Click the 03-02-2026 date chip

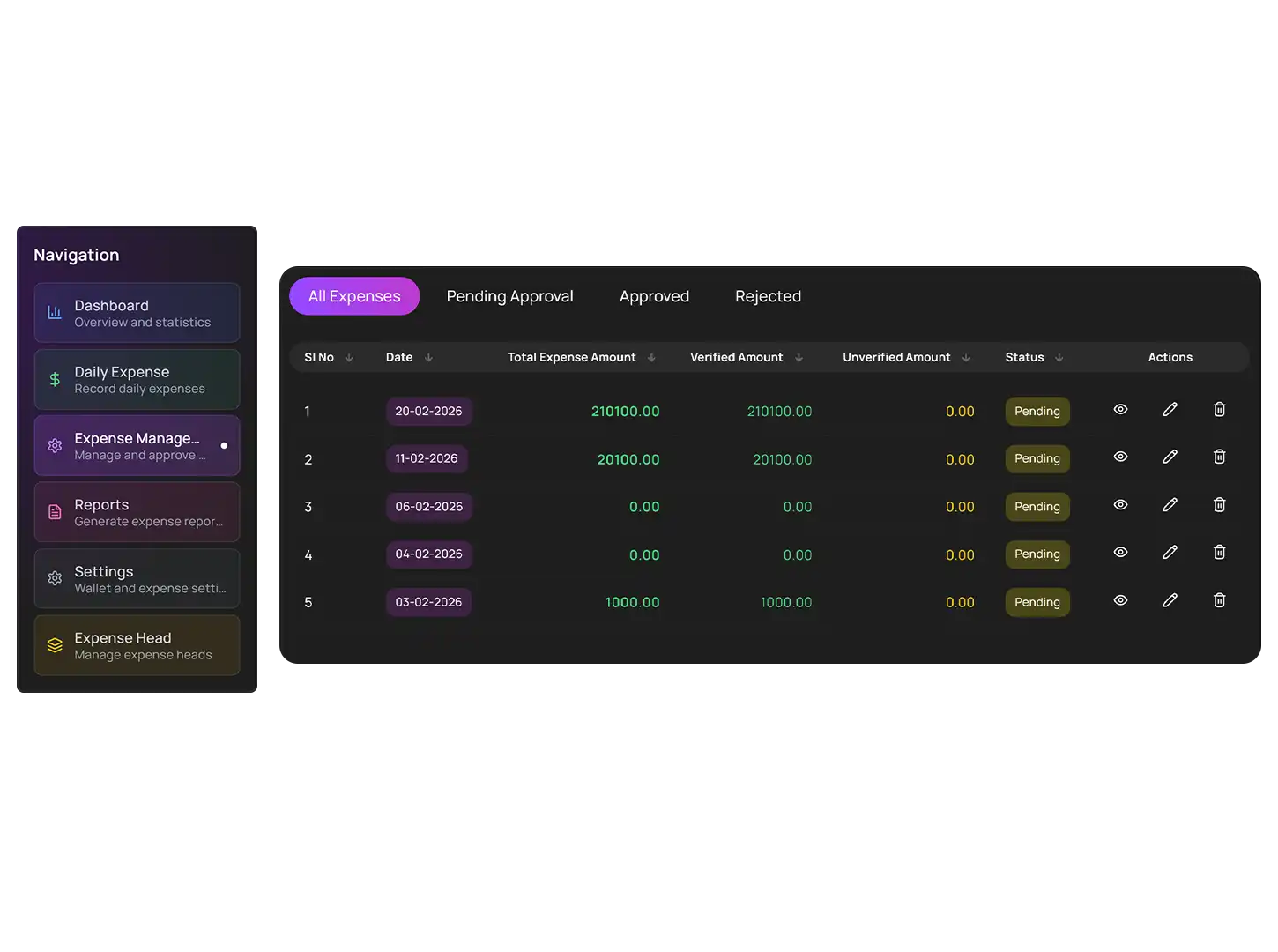click(x=428, y=602)
